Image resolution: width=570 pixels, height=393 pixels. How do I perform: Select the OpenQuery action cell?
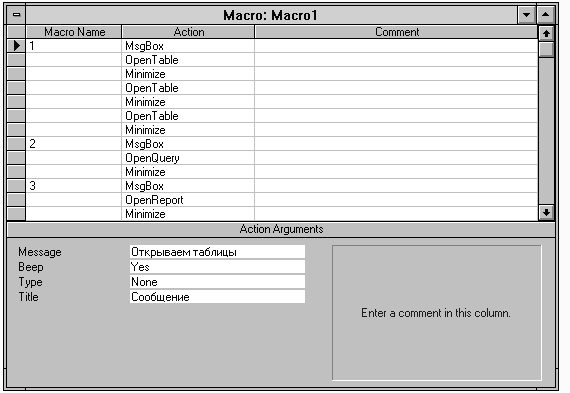coord(188,158)
